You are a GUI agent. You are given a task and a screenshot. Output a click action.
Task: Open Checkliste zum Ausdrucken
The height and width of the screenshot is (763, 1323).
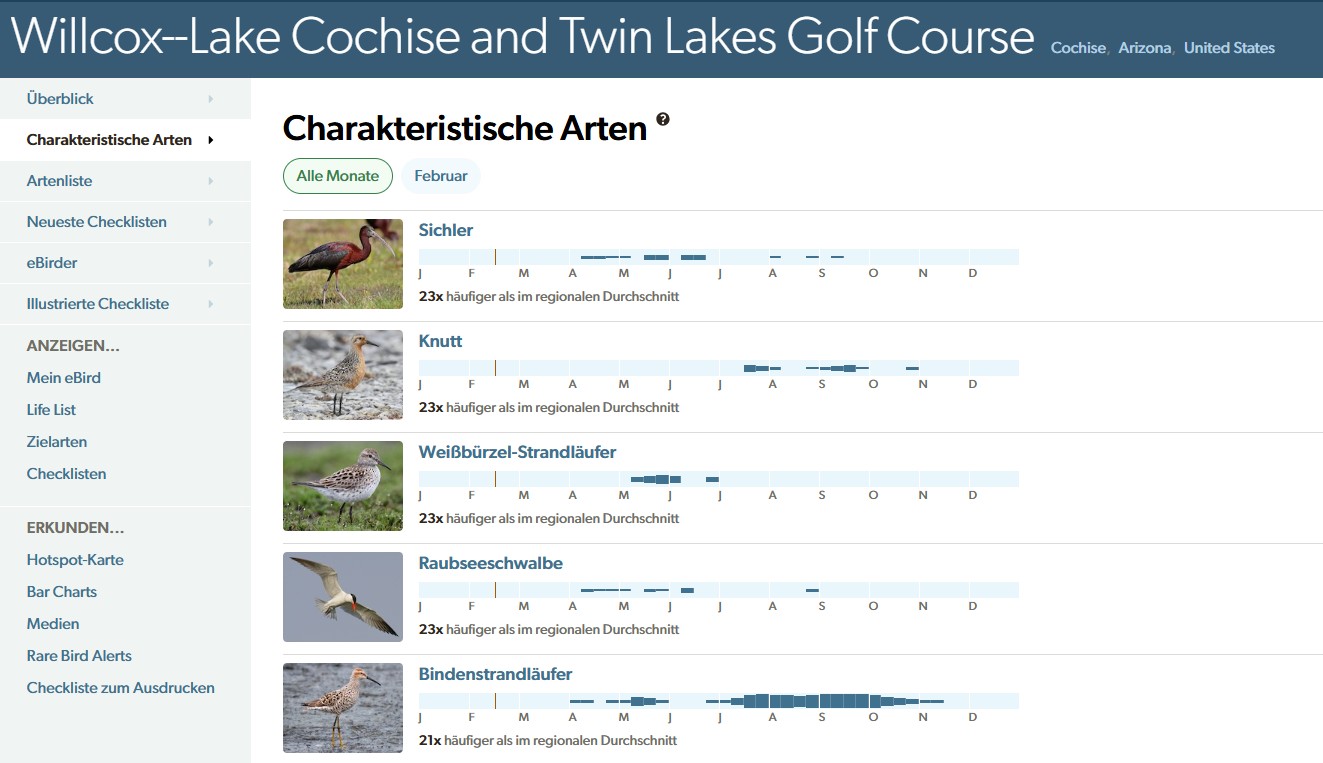tap(120, 687)
